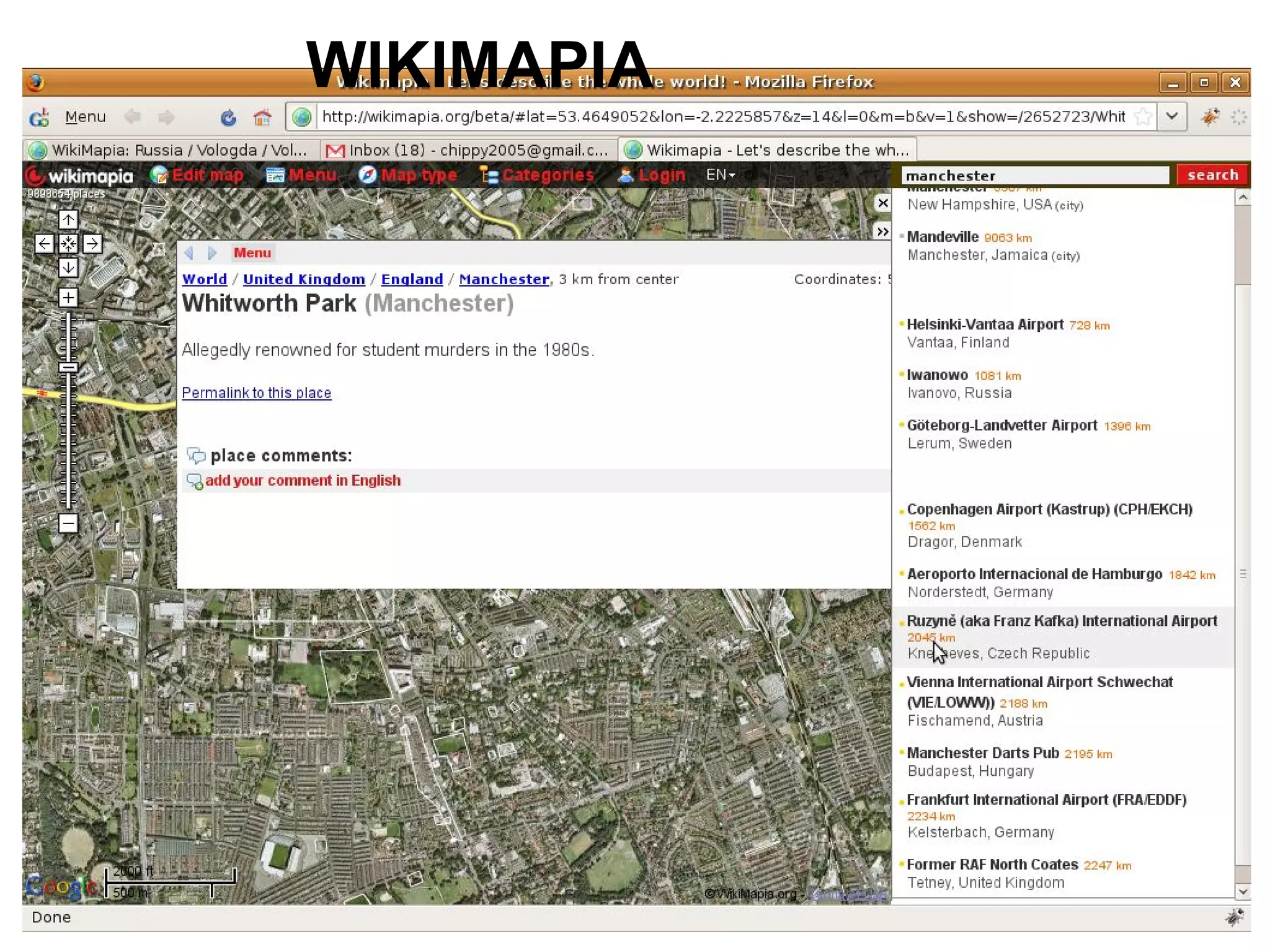Open the Categories menu
The width and height of the screenshot is (1270, 952).
(x=537, y=176)
